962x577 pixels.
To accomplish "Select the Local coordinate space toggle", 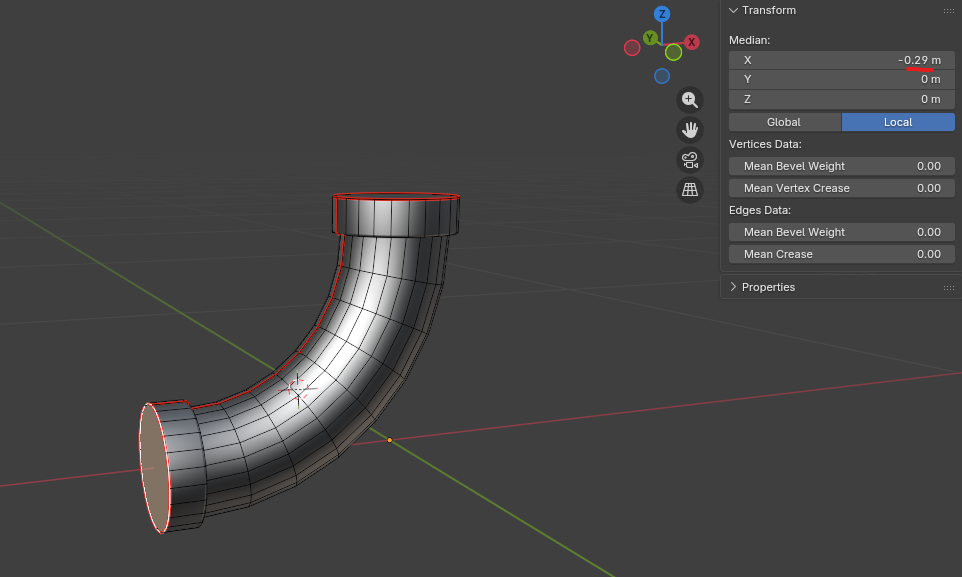I will 898,122.
